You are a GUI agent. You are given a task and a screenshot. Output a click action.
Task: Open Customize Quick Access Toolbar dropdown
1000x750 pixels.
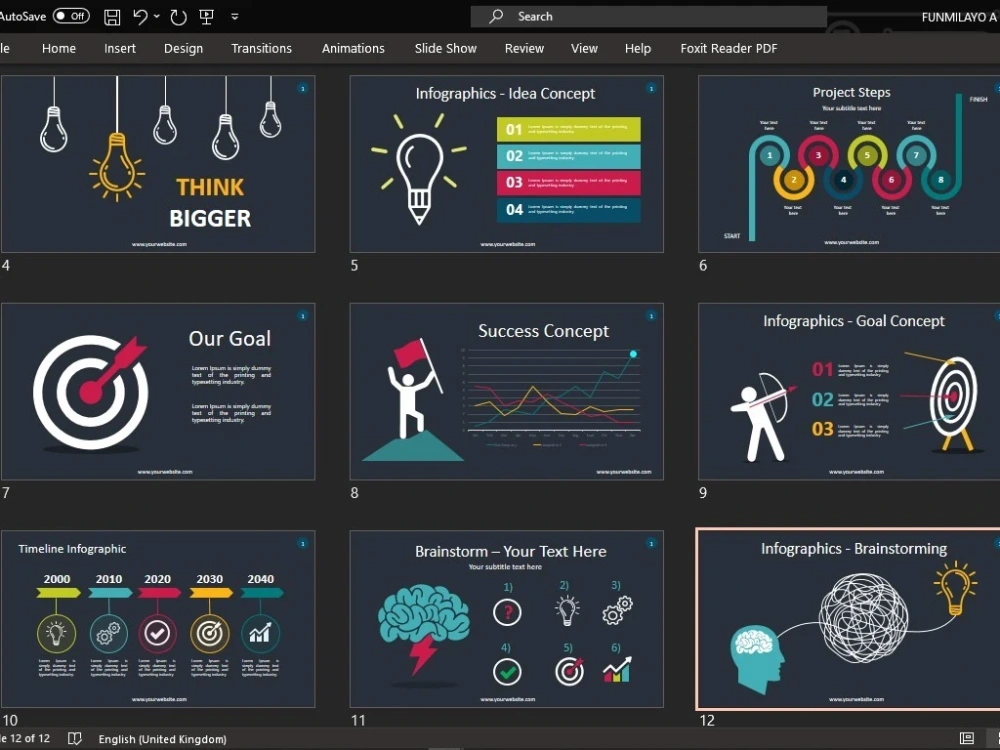235,17
